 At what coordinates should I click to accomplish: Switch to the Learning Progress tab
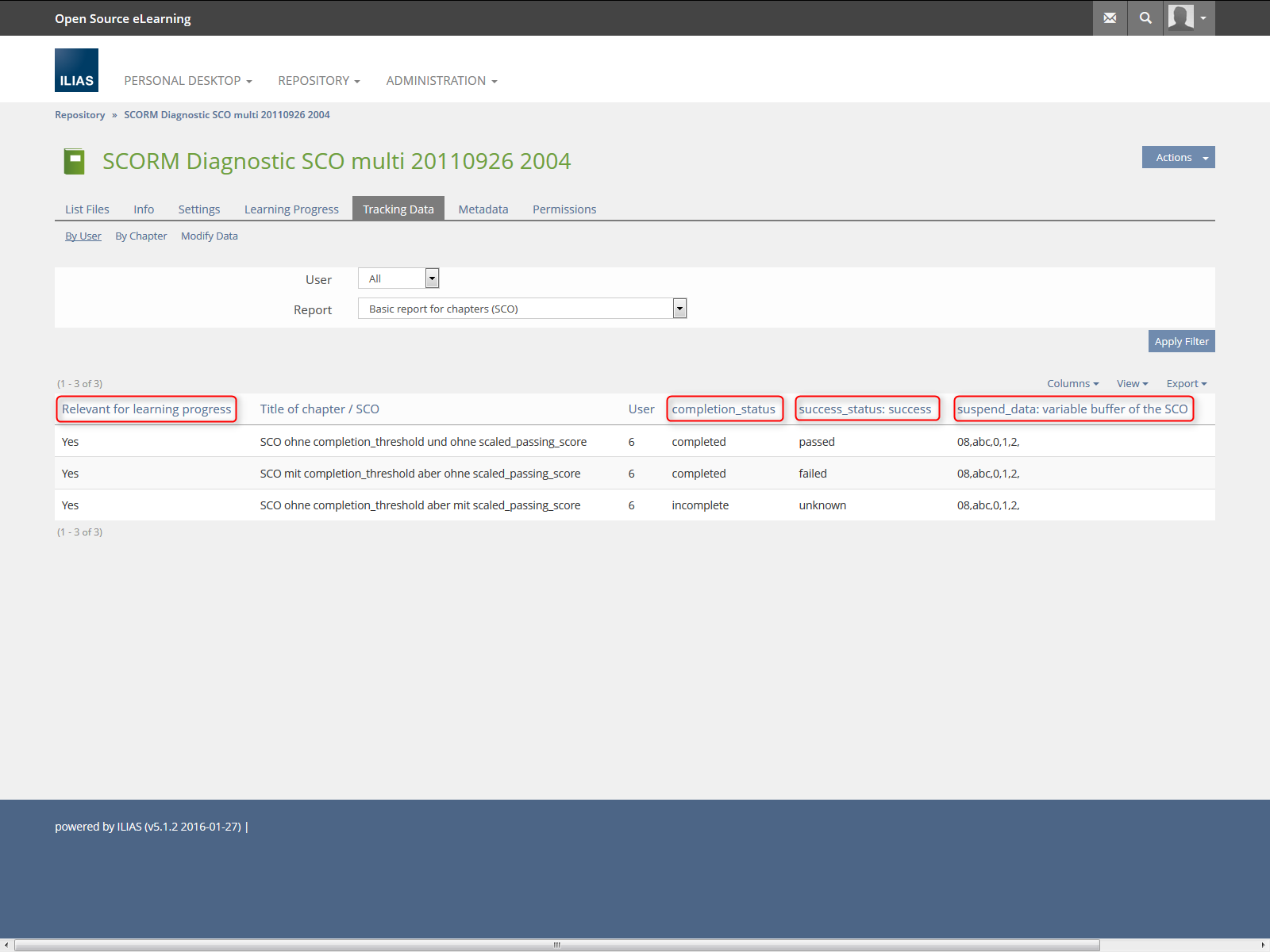tap(291, 209)
